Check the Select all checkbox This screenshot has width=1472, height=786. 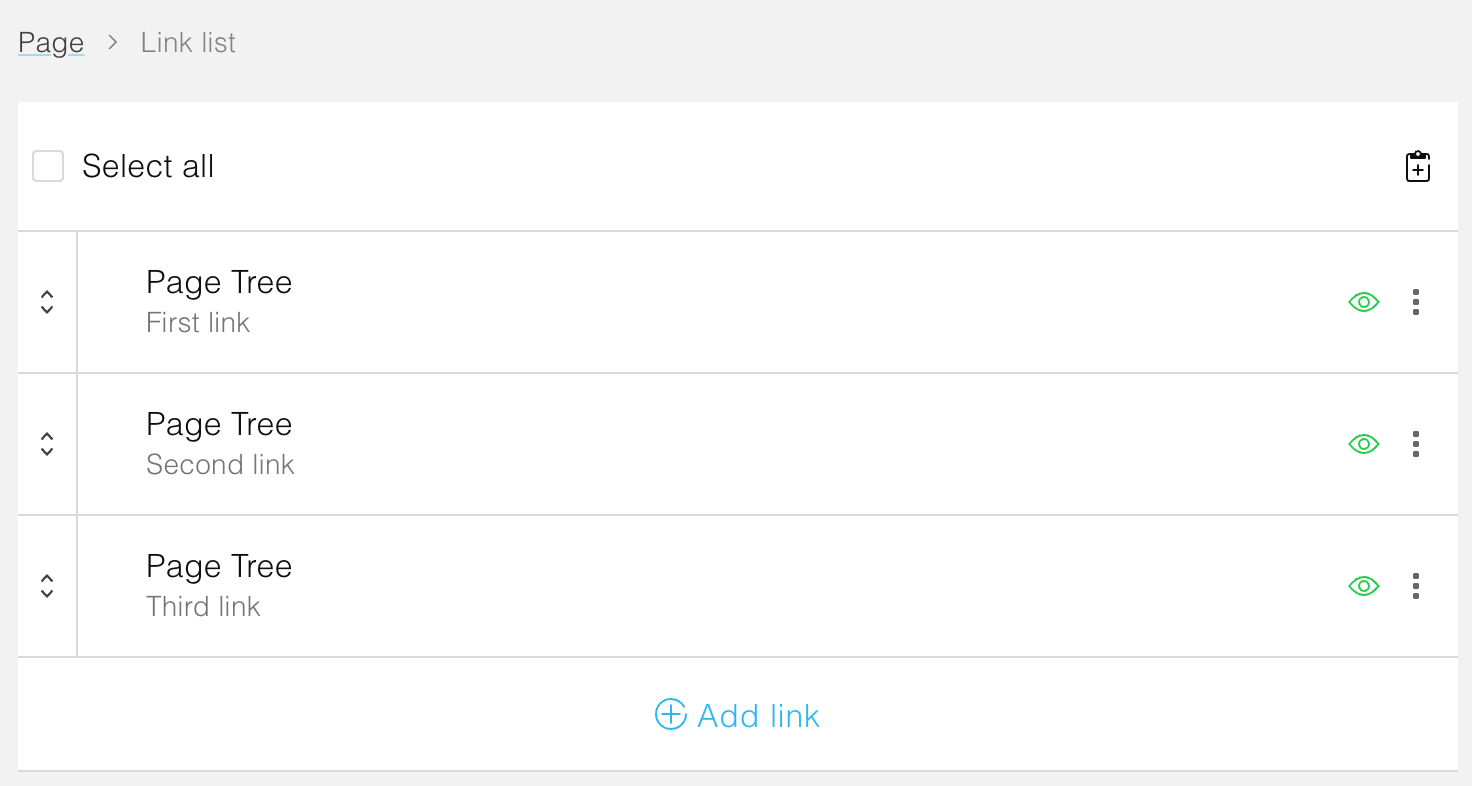(48, 166)
